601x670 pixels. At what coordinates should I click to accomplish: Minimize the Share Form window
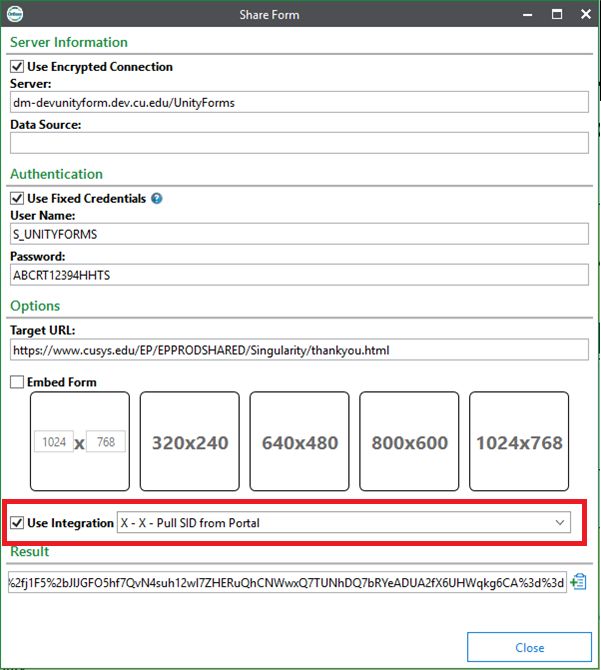pos(528,15)
